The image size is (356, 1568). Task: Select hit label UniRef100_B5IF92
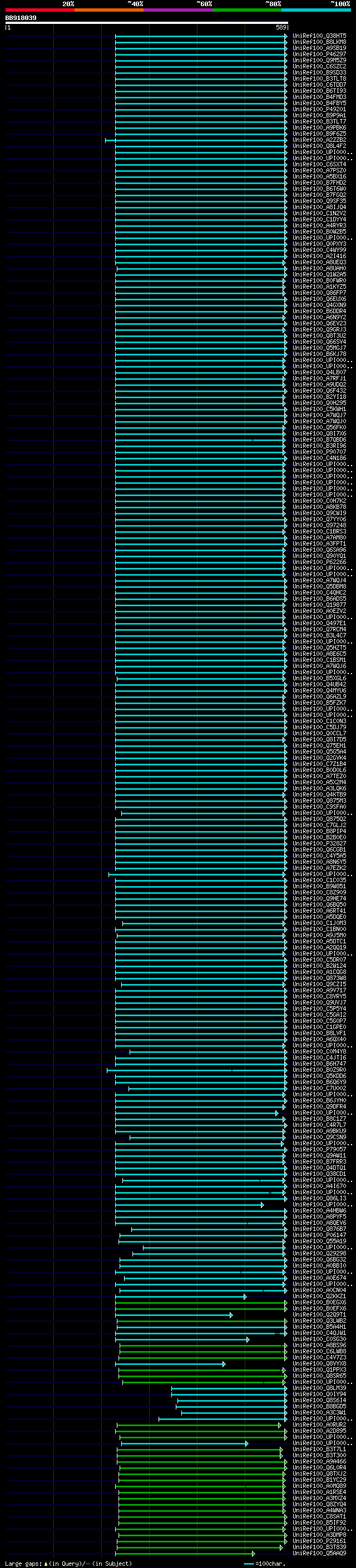pos(319,1522)
